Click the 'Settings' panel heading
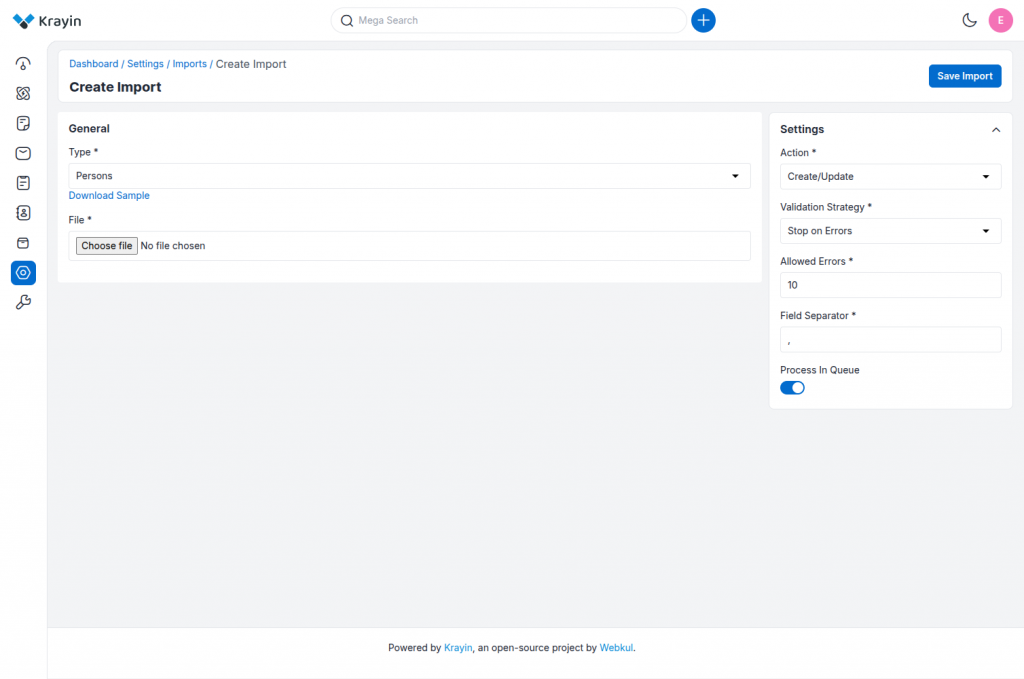Screen dimensions: 1024x679 (802, 129)
